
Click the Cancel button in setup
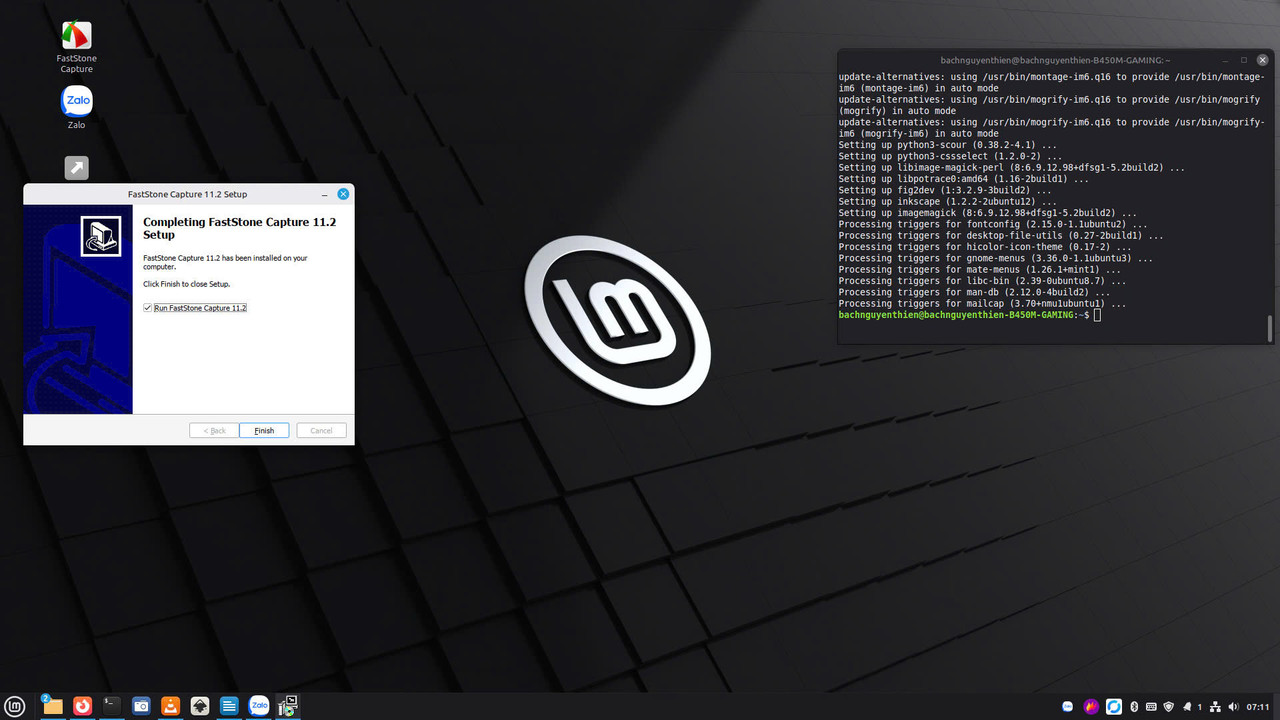(x=321, y=430)
